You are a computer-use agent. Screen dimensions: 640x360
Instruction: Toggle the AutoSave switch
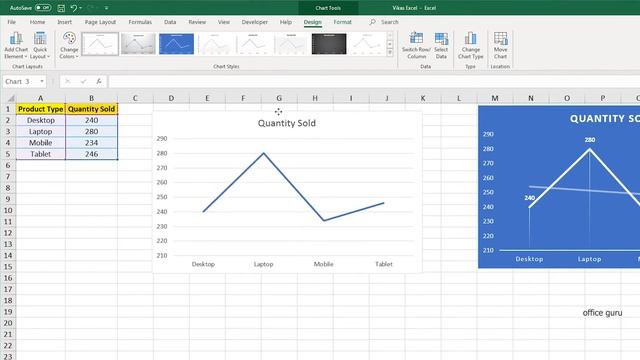tap(43, 8)
